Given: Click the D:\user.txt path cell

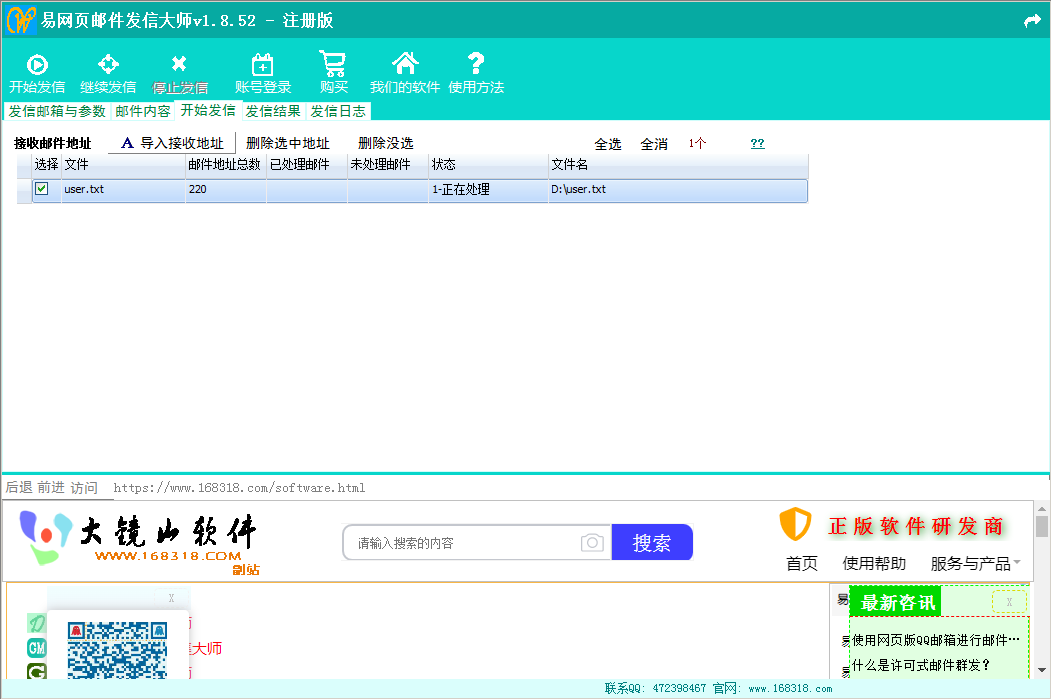Looking at the screenshot, I should click(x=678, y=189).
